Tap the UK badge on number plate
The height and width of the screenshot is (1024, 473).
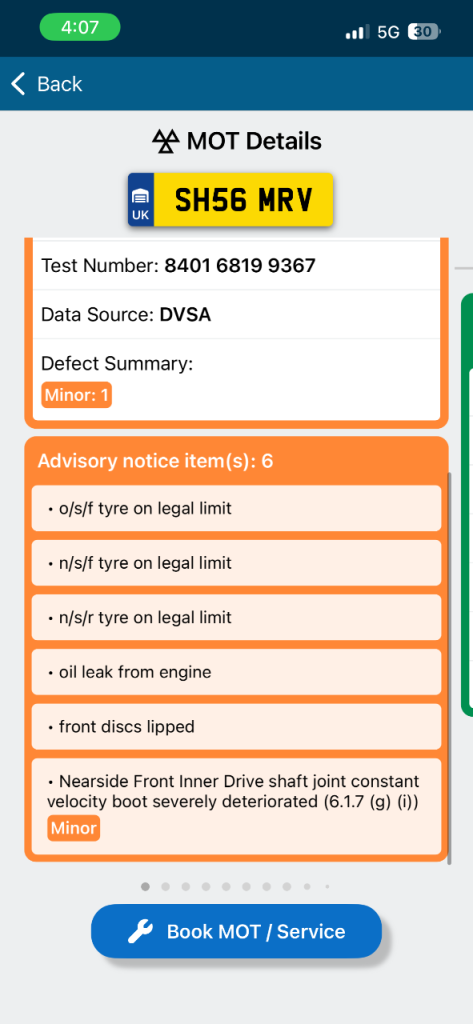pyautogui.click(x=140, y=200)
